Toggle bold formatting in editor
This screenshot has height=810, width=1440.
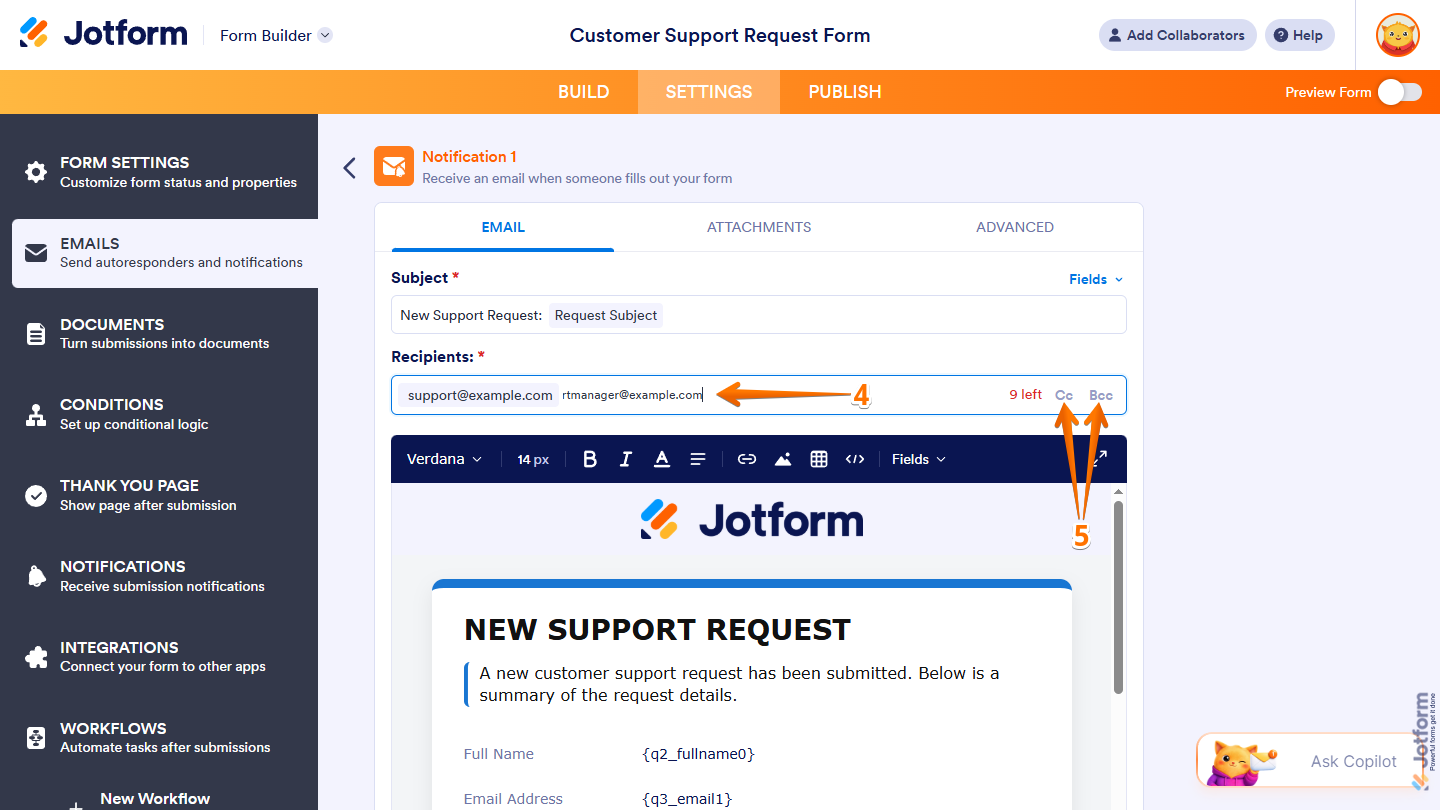point(590,459)
